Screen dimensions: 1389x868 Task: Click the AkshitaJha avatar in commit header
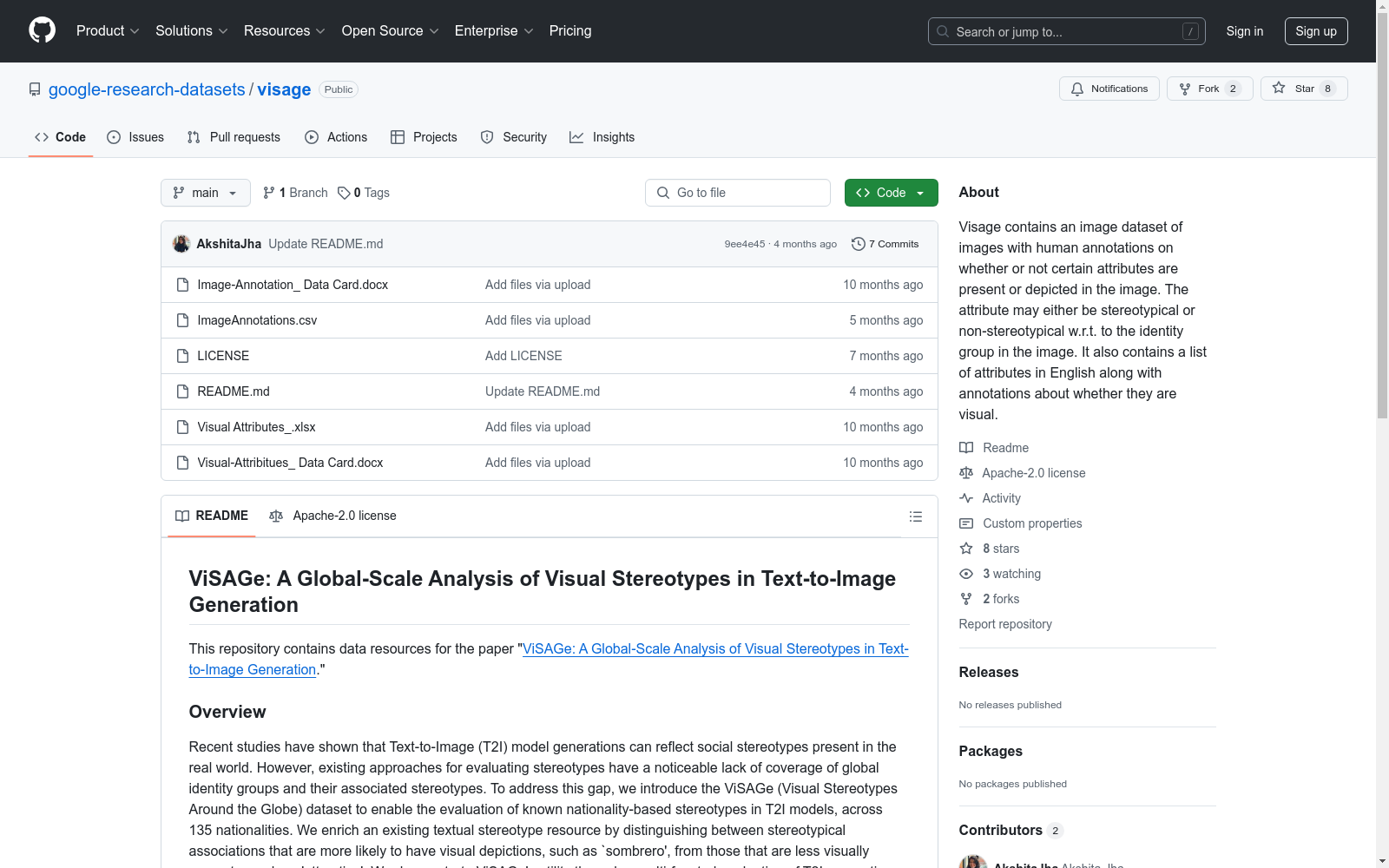point(181,244)
